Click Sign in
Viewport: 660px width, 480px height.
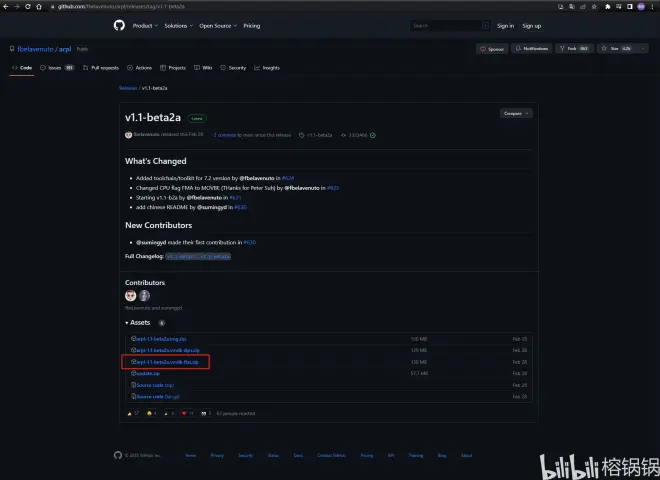[x=505, y=26]
